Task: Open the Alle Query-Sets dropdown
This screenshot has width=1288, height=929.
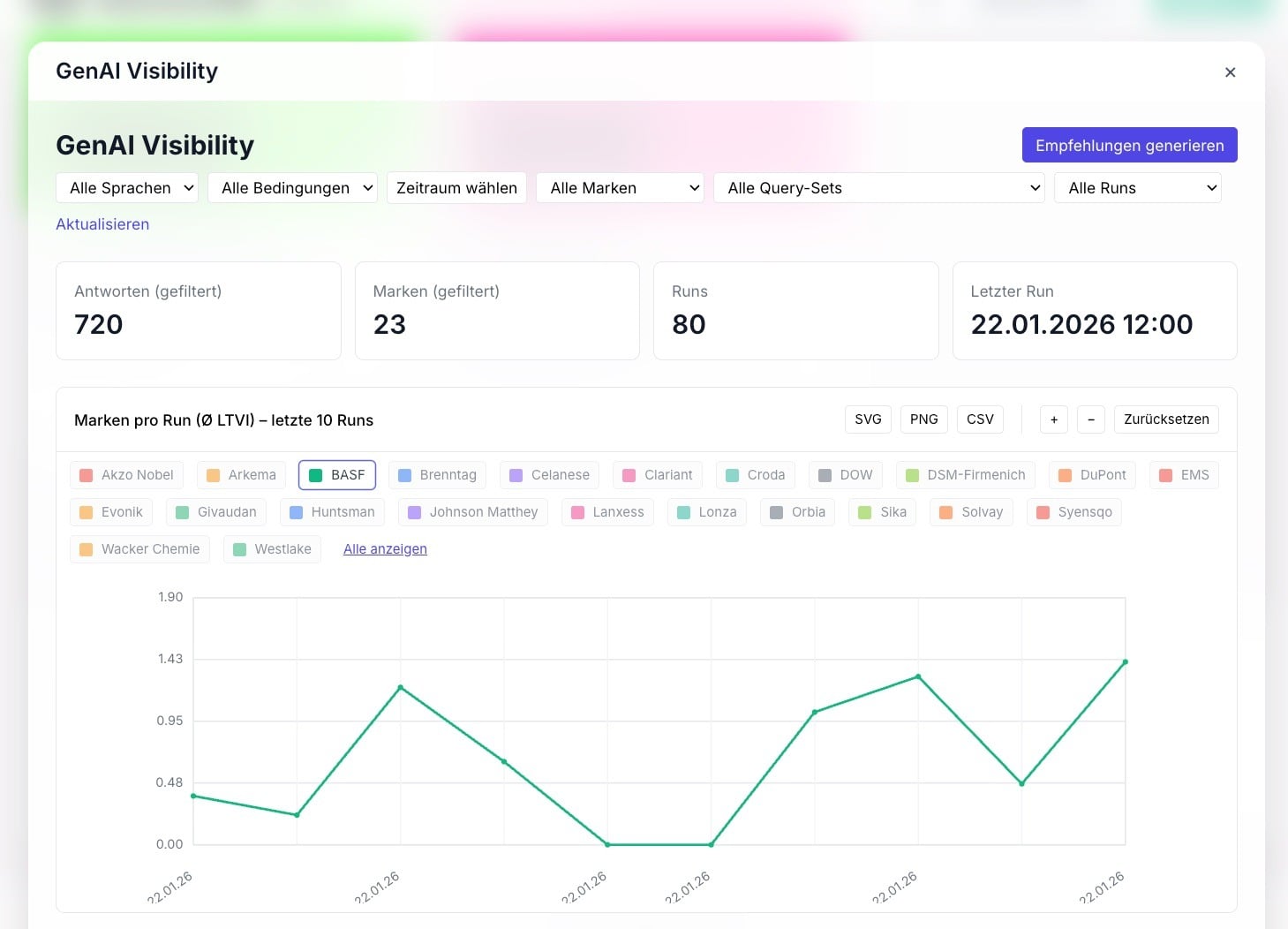Action: (879, 188)
